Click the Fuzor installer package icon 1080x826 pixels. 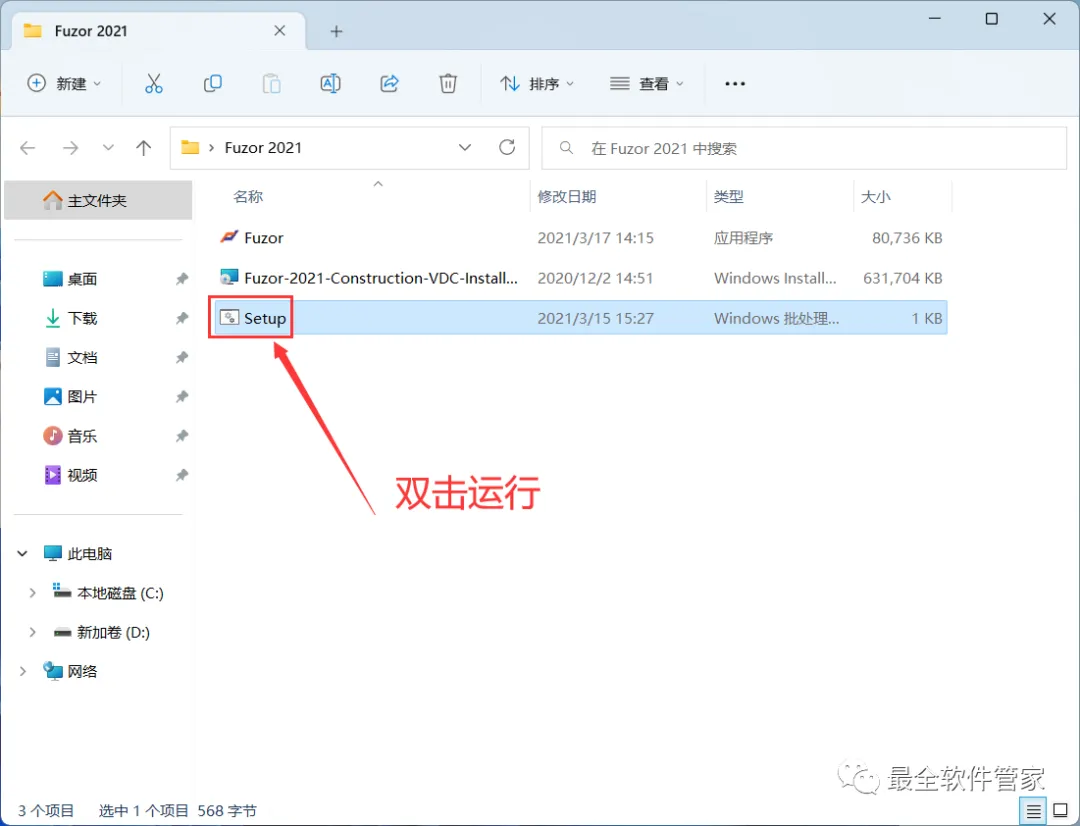(x=229, y=277)
